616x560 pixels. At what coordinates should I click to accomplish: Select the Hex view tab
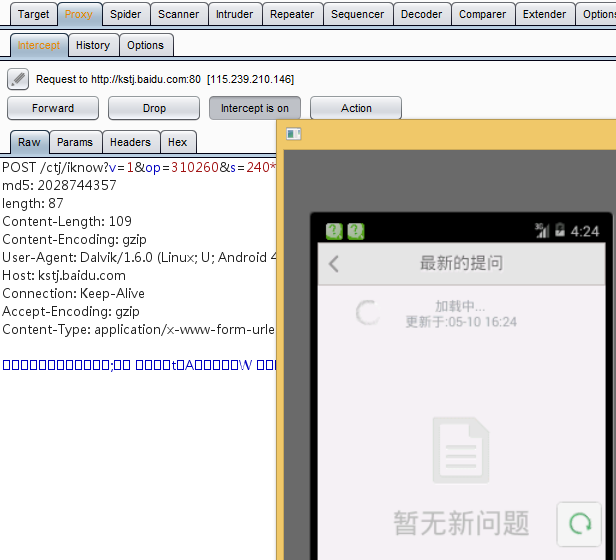pyautogui.click(x=178, y=142)
